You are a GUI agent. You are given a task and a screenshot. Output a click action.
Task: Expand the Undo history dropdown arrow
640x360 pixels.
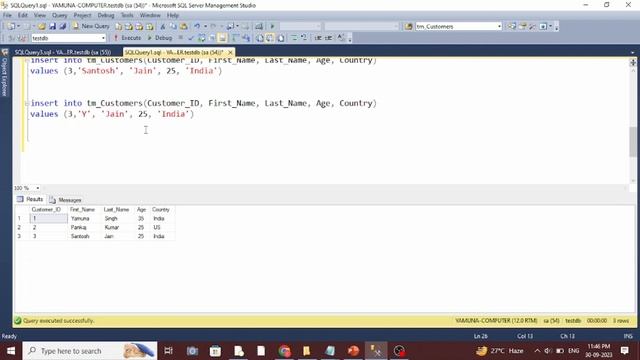(x=205, y=26)
